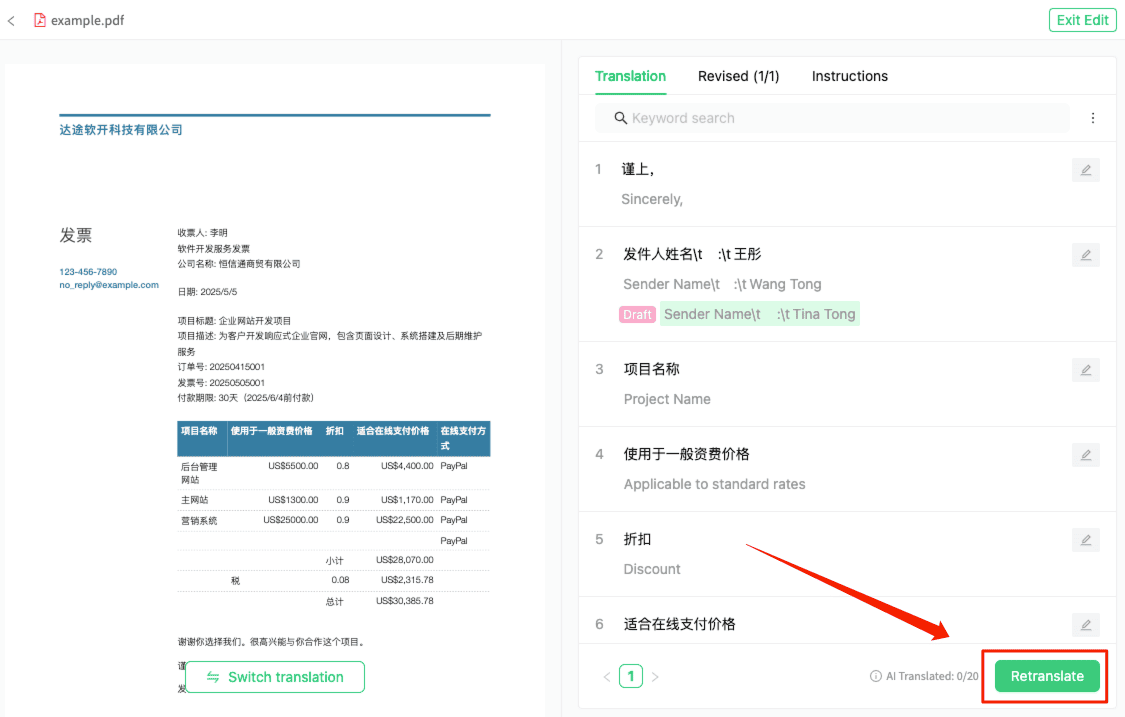Image resolution: width=1125 pixels, height=717 pixels.
Task: Click edit icon for 'Project Name' row
Action: tap(1085, 370)
